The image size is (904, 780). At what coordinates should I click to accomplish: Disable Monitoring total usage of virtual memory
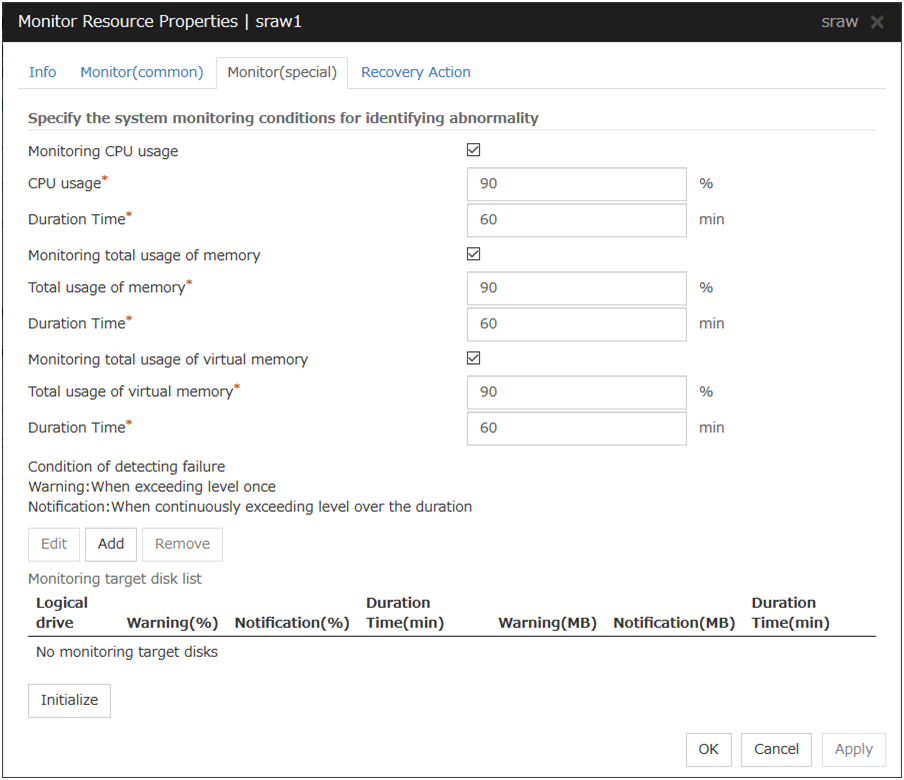[474, 358]
